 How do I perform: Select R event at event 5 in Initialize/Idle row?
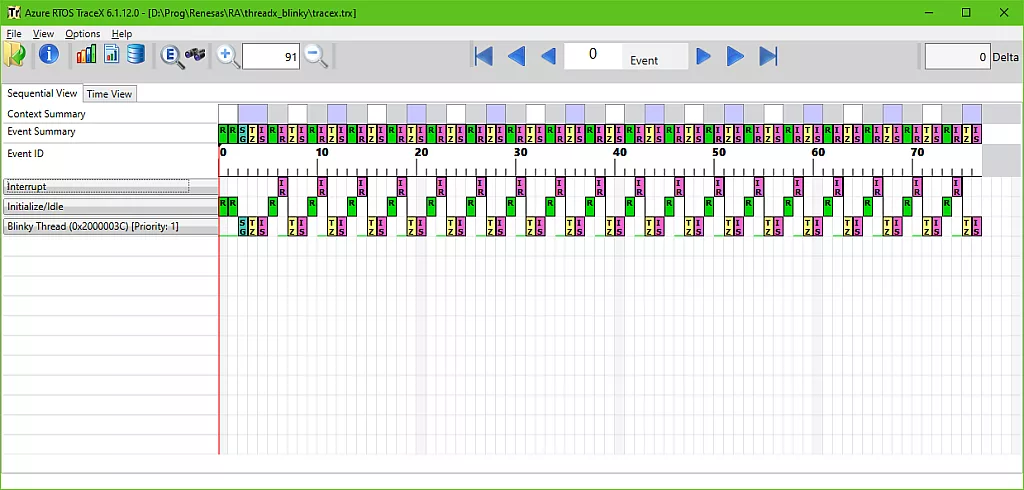(273, 206)
